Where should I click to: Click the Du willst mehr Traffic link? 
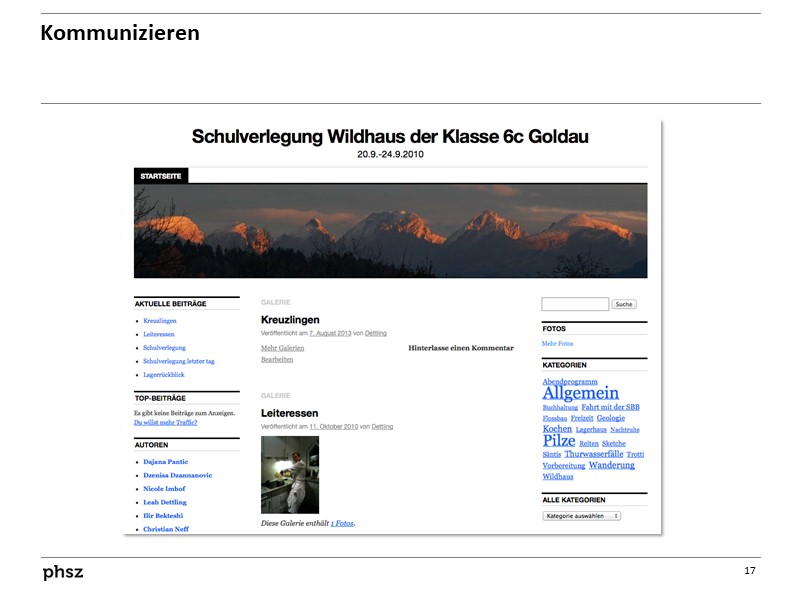[165, 423]
